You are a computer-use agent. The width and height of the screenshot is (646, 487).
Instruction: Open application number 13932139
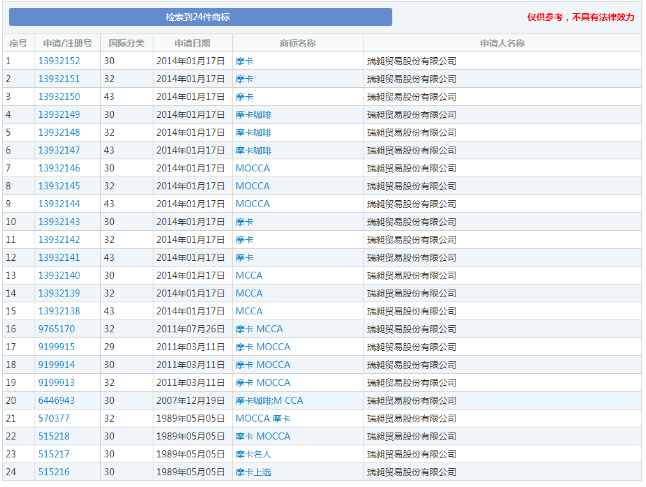pyautogui.click(x=59, y=293)
